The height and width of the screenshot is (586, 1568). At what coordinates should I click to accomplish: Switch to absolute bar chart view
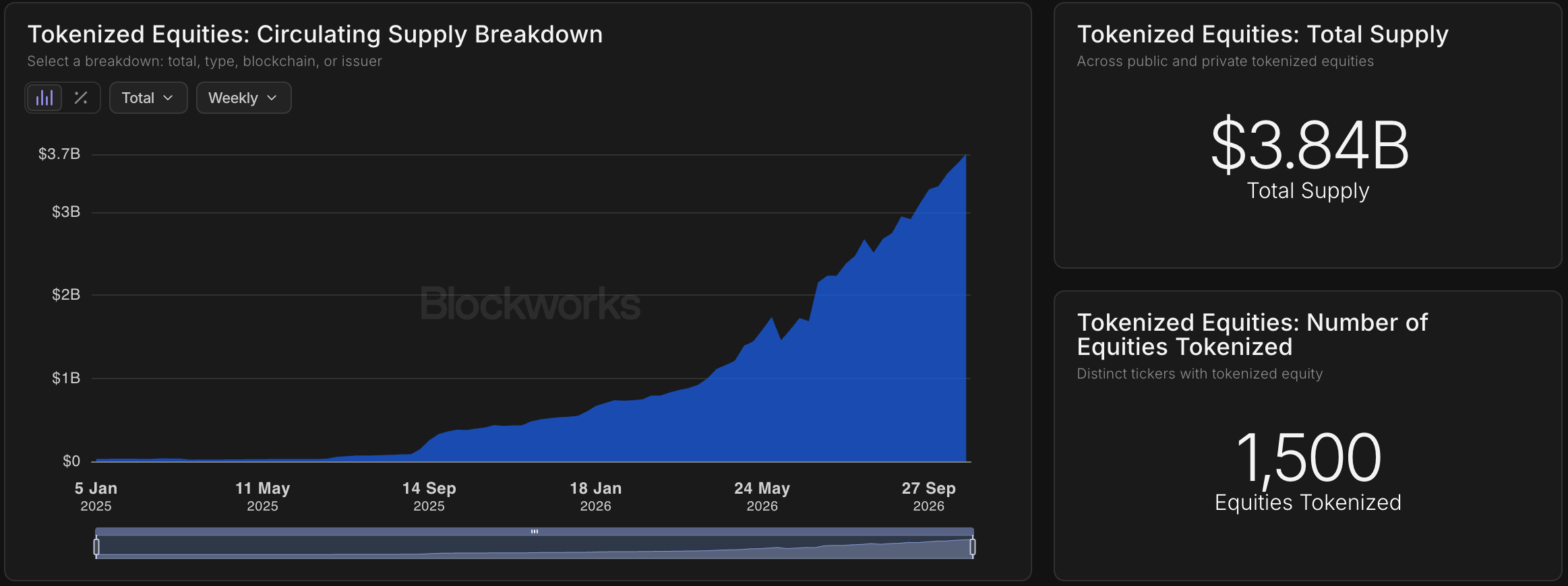coord(44,98)
